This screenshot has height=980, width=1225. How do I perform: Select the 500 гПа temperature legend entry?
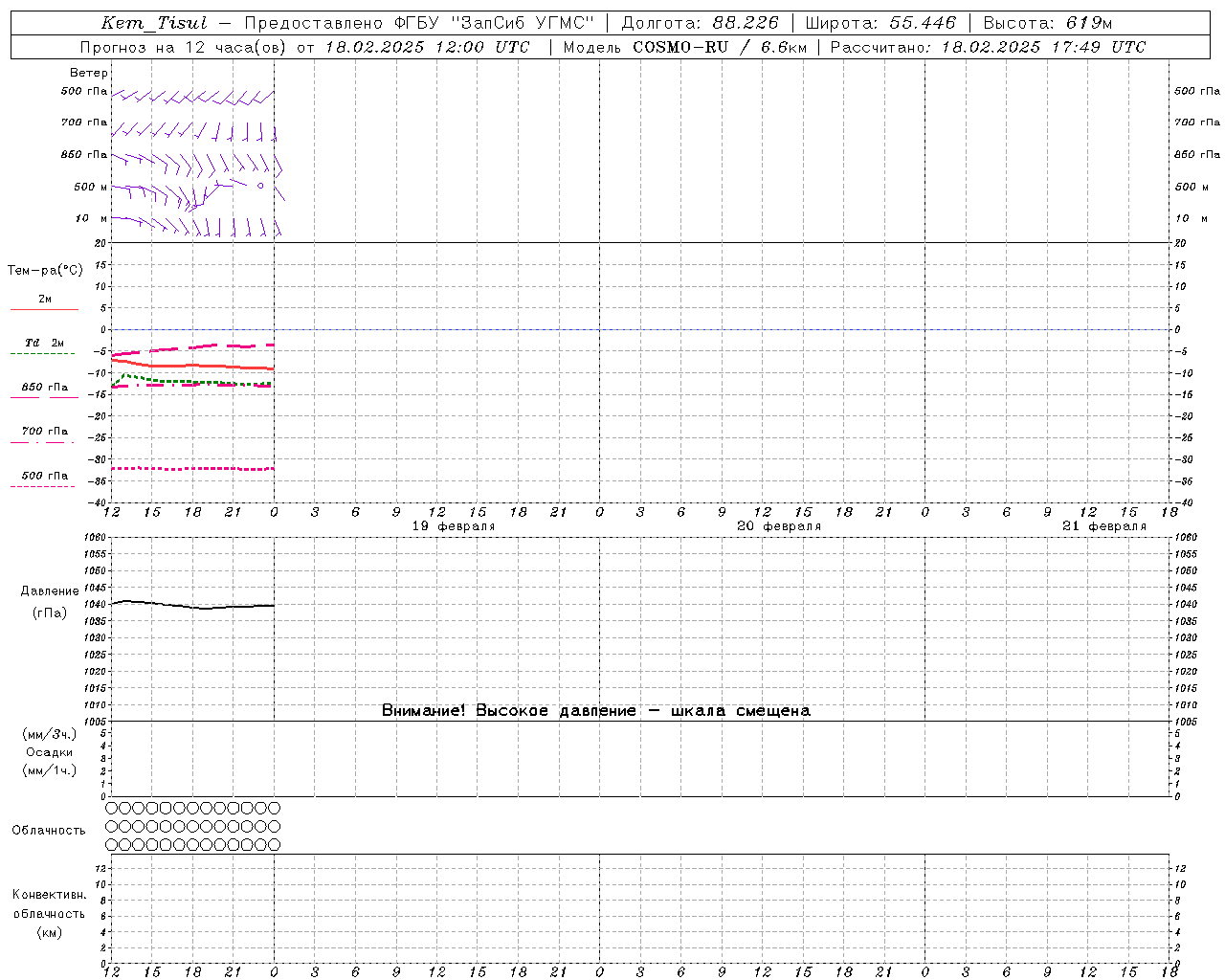[x=45, y=476]
